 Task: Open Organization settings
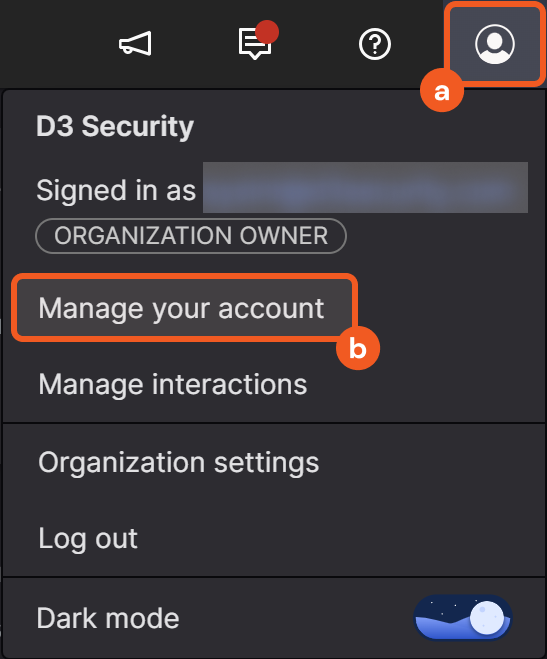(179, 463)
